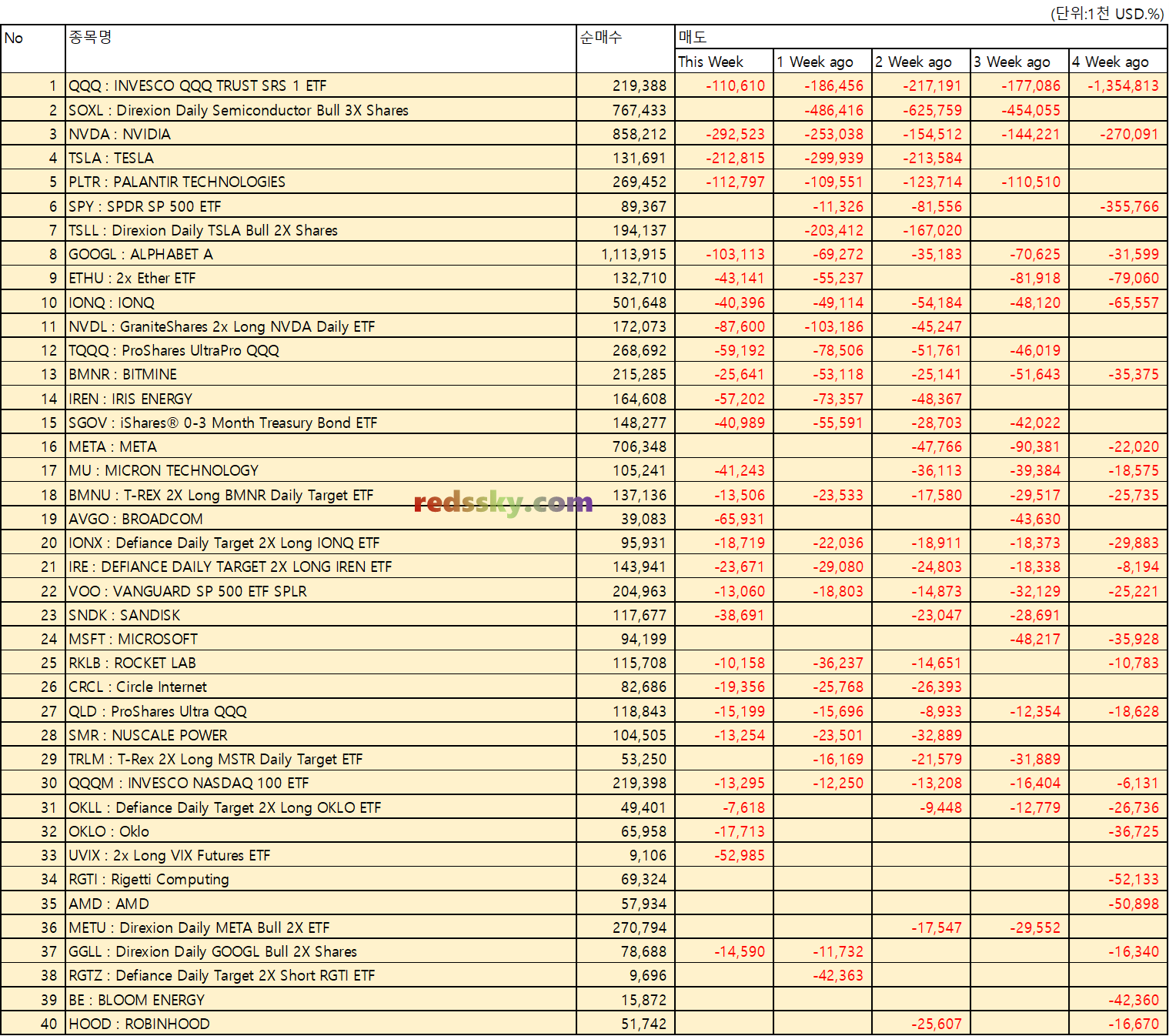Select 'VOO : VANGUARD SP 500 ETF SPLR'

pos(321,591)
